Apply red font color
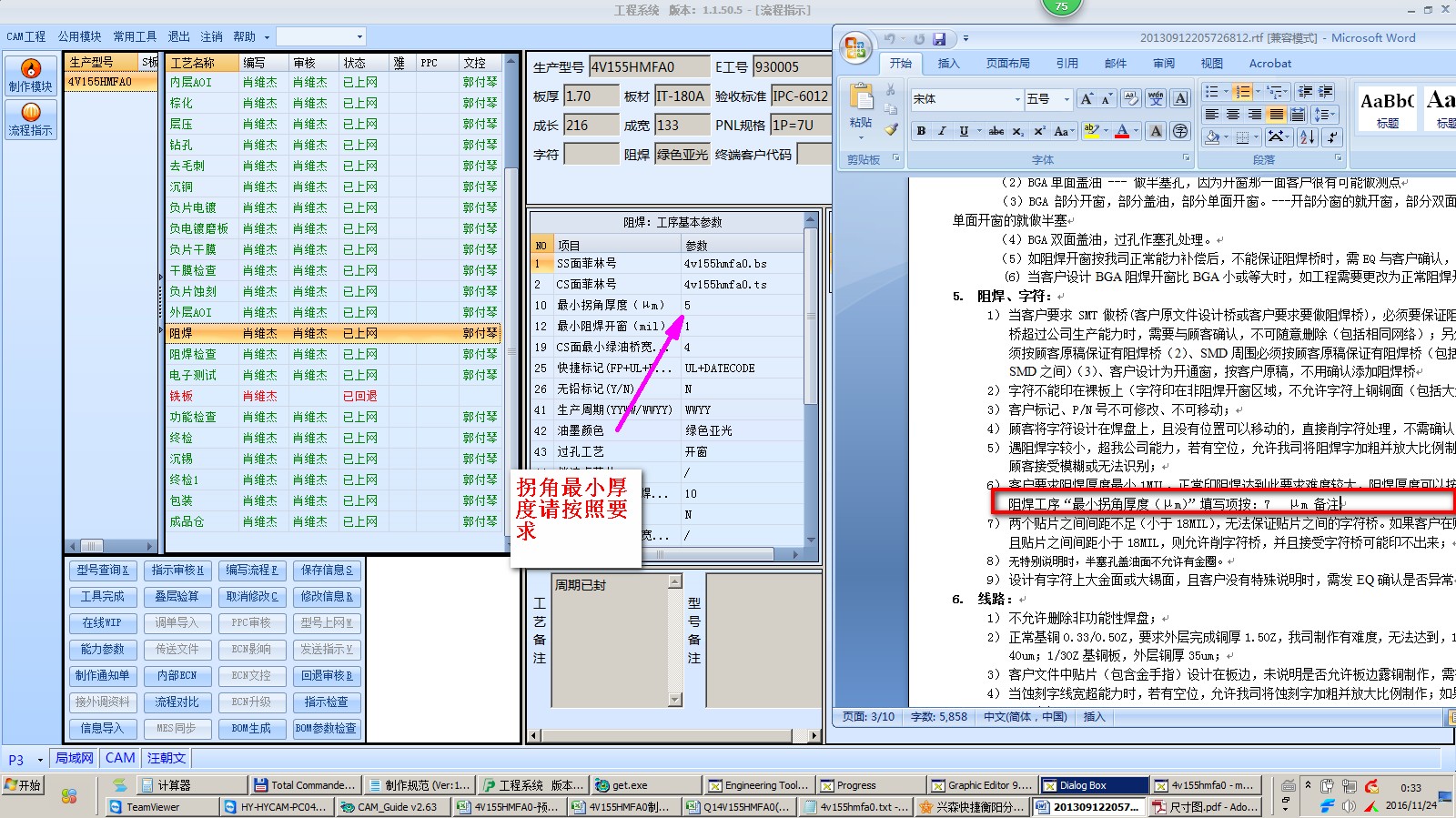The height and width of the screenshot is (818, 1456). tap(1123, 131)
